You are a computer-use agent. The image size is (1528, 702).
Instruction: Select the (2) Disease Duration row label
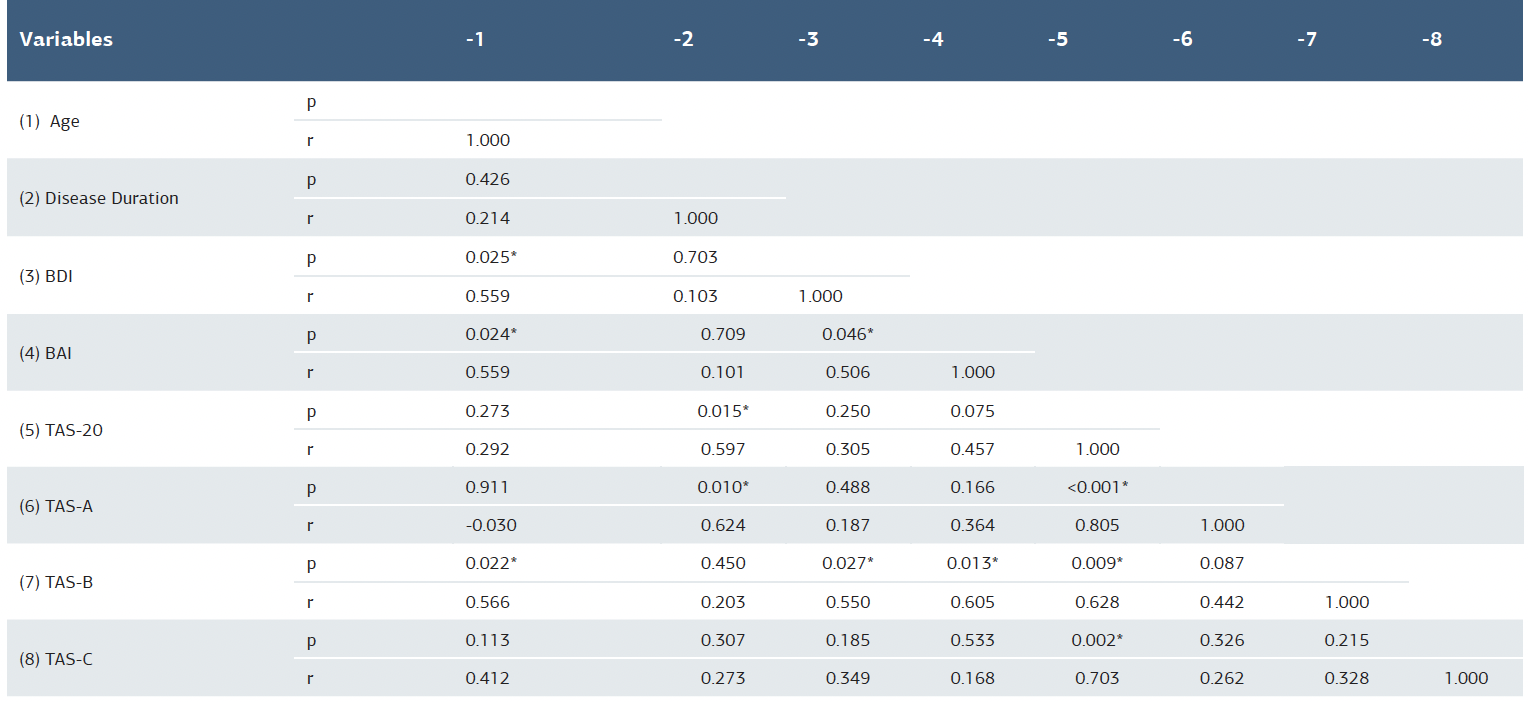94,198
